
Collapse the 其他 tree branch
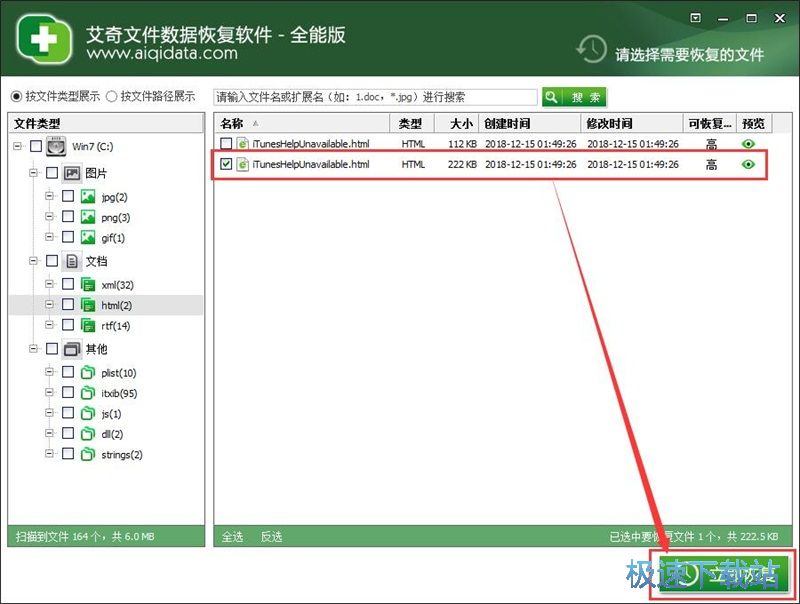[34, 349]
